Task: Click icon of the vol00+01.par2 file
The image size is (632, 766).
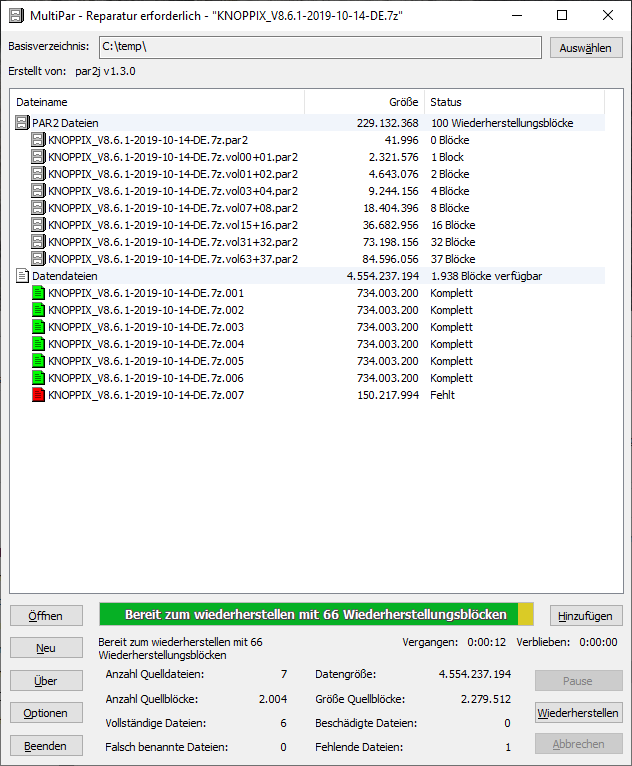Action: pyautogui.click(x=38, y=157)
